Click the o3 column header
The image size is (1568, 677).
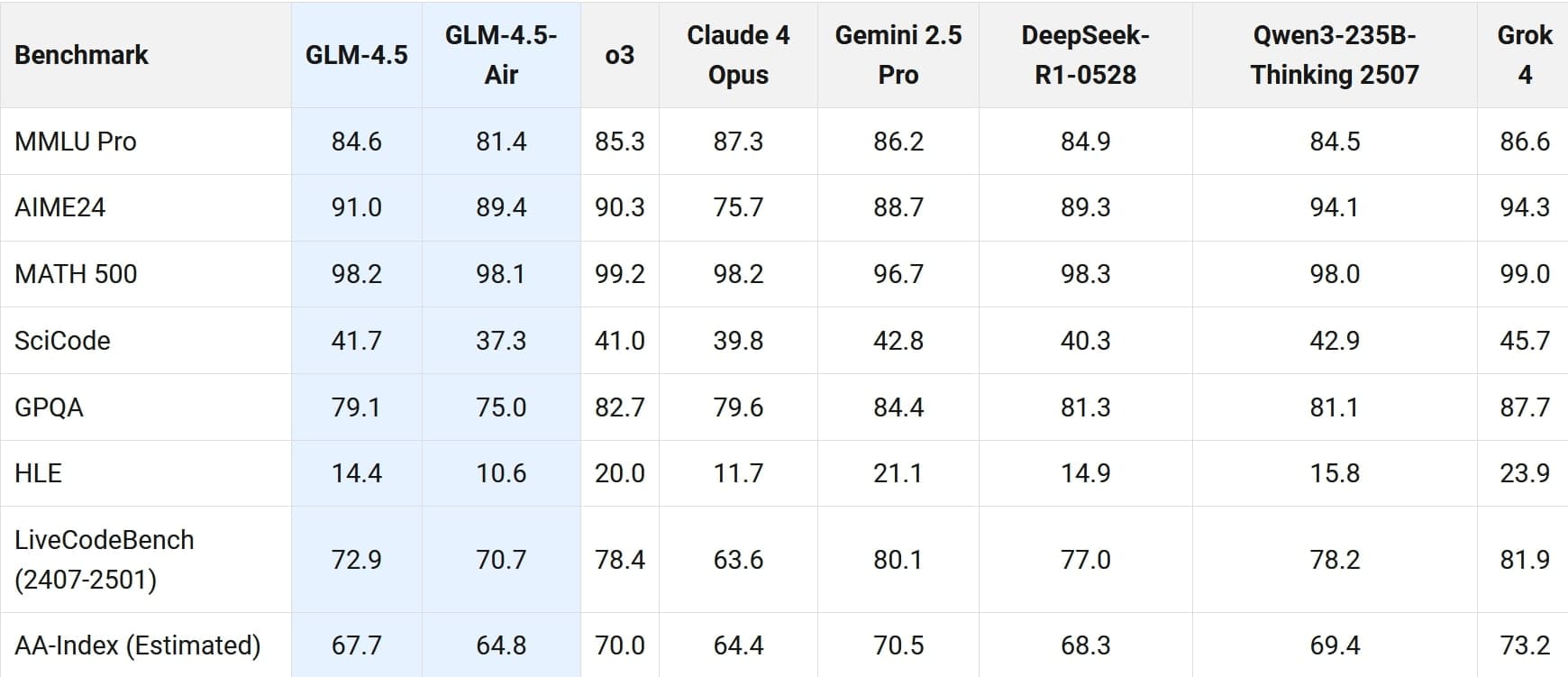pyautogui.click(x=619, y=55)
